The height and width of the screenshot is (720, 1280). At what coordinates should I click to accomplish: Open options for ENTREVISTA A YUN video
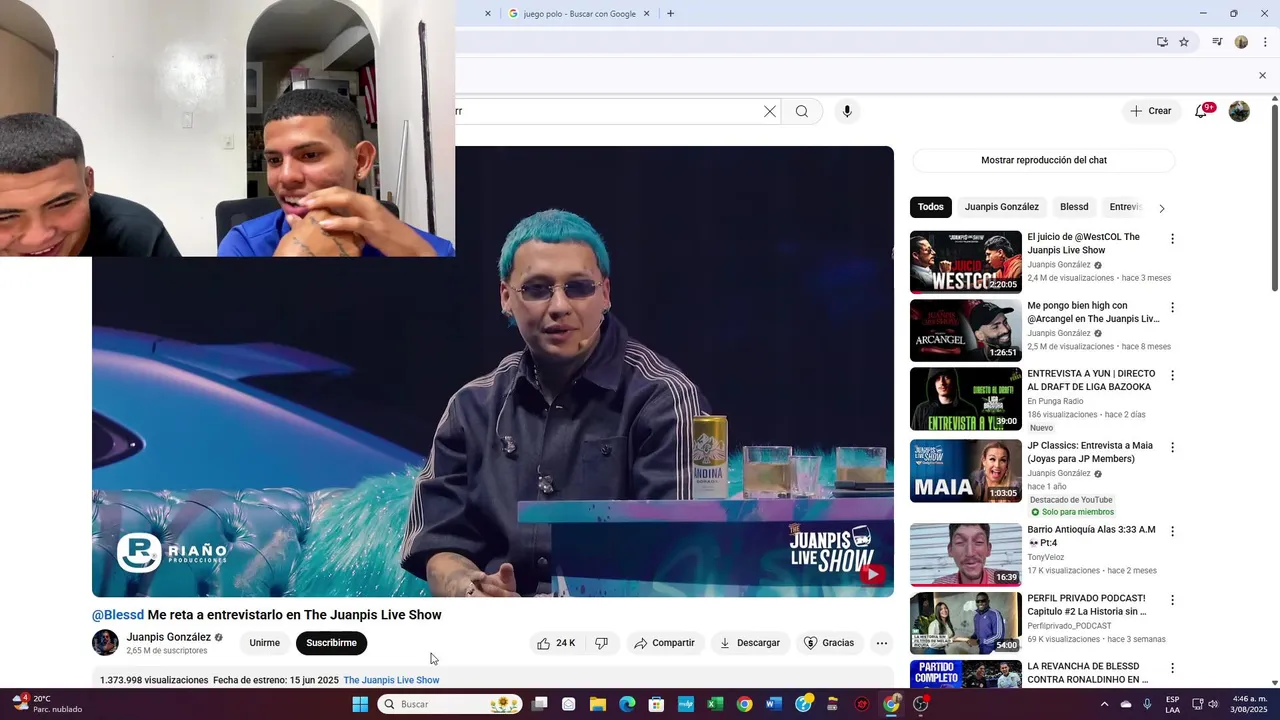click(x=1172, y=375)
